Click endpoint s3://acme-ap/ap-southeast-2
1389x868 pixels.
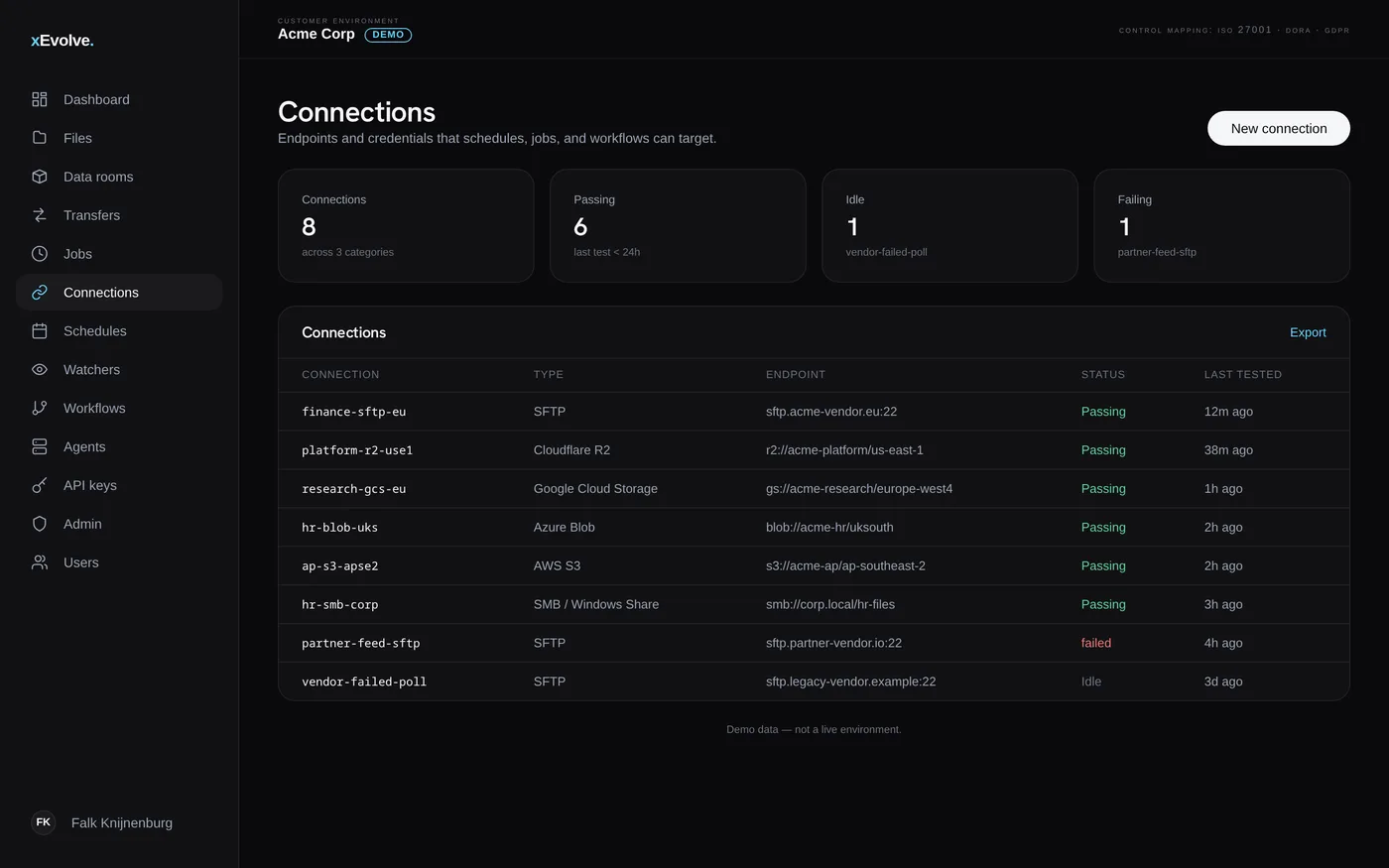(845, 565)
